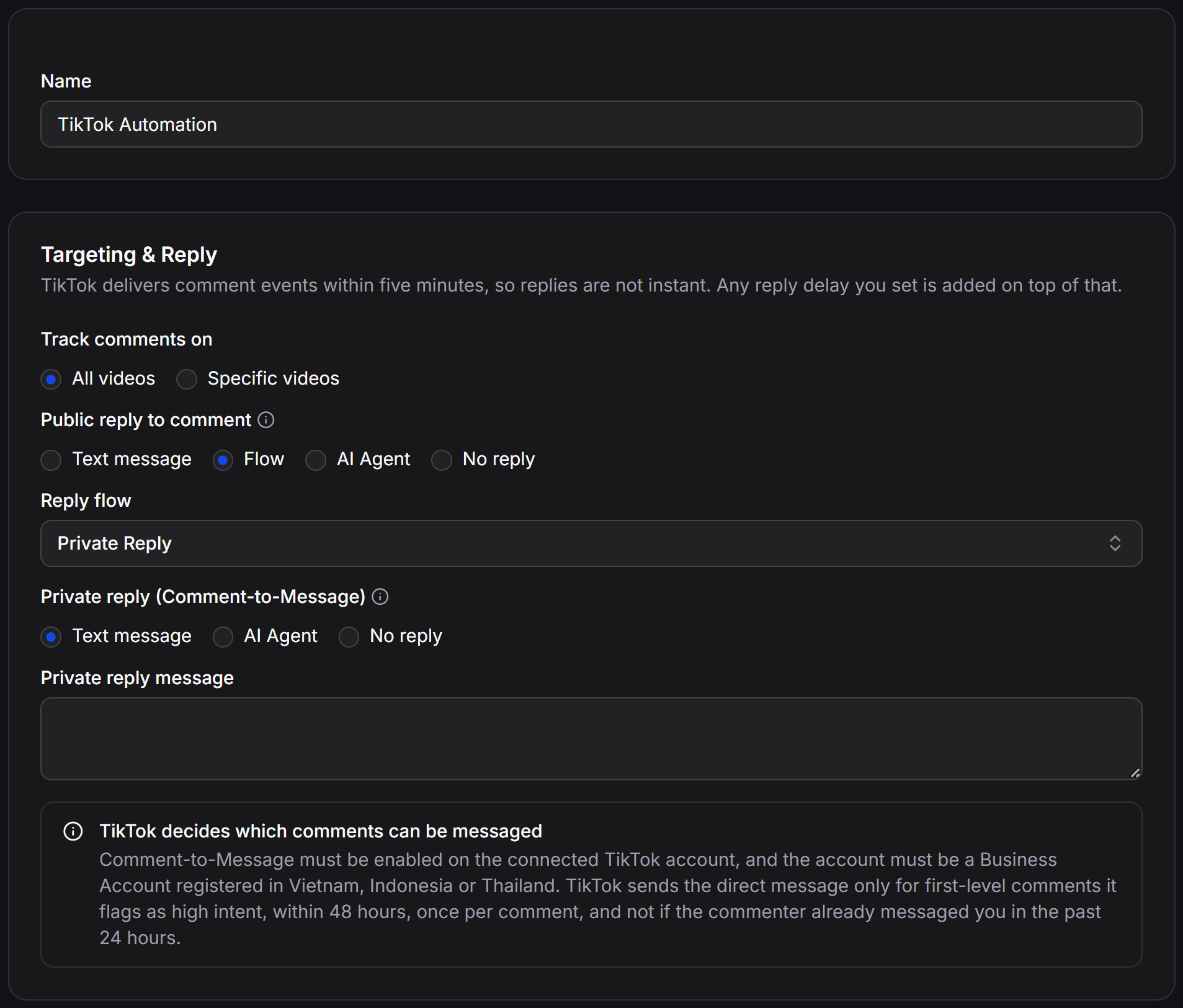This screenshot has width=1183, height=1008.
Task: Click the Reply flow label
Action: [86, 501]
